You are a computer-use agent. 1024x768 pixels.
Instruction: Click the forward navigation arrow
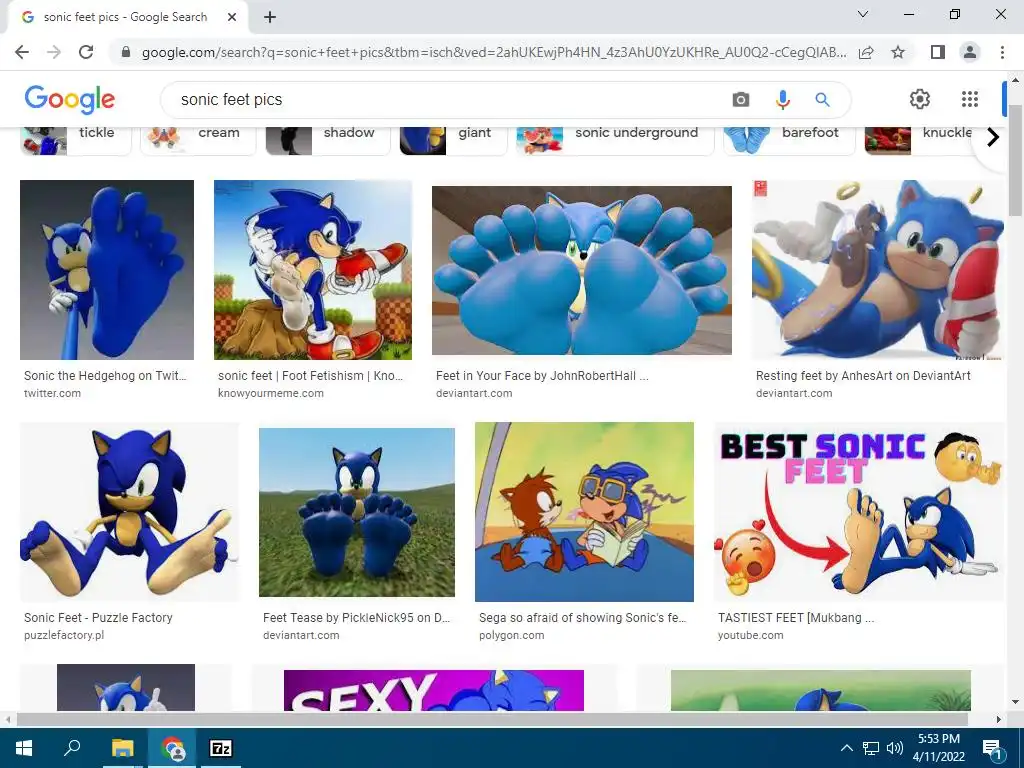(54, 52)
